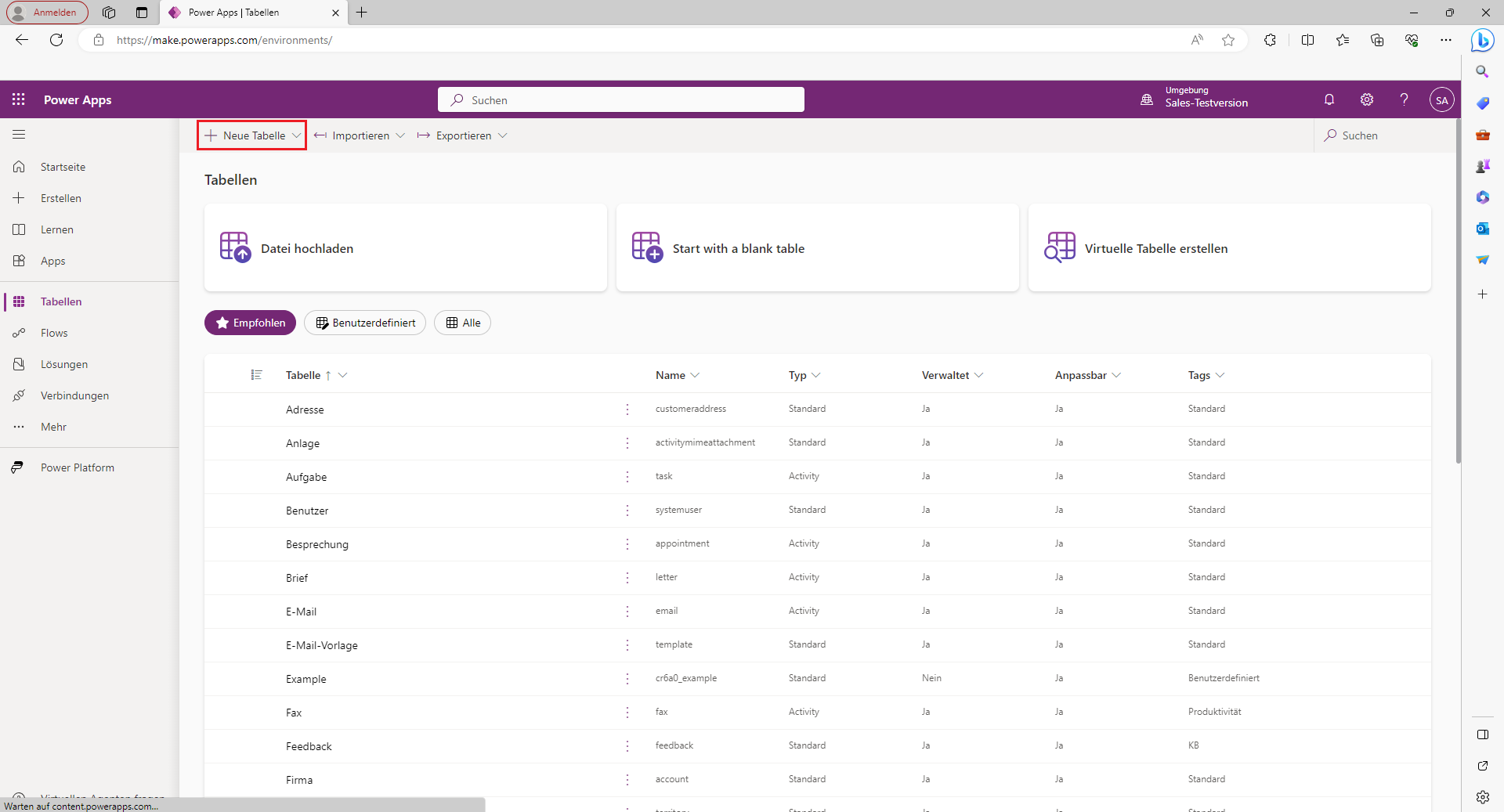Open more options for Example row
The height and width of the screenshot is (812, 1504).
(x=627, y=678)
